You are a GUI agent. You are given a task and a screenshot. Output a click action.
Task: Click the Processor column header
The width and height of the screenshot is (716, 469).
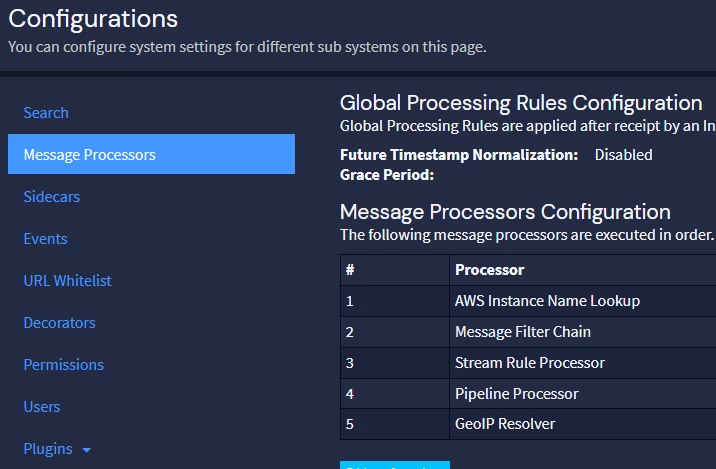point(490,270)
